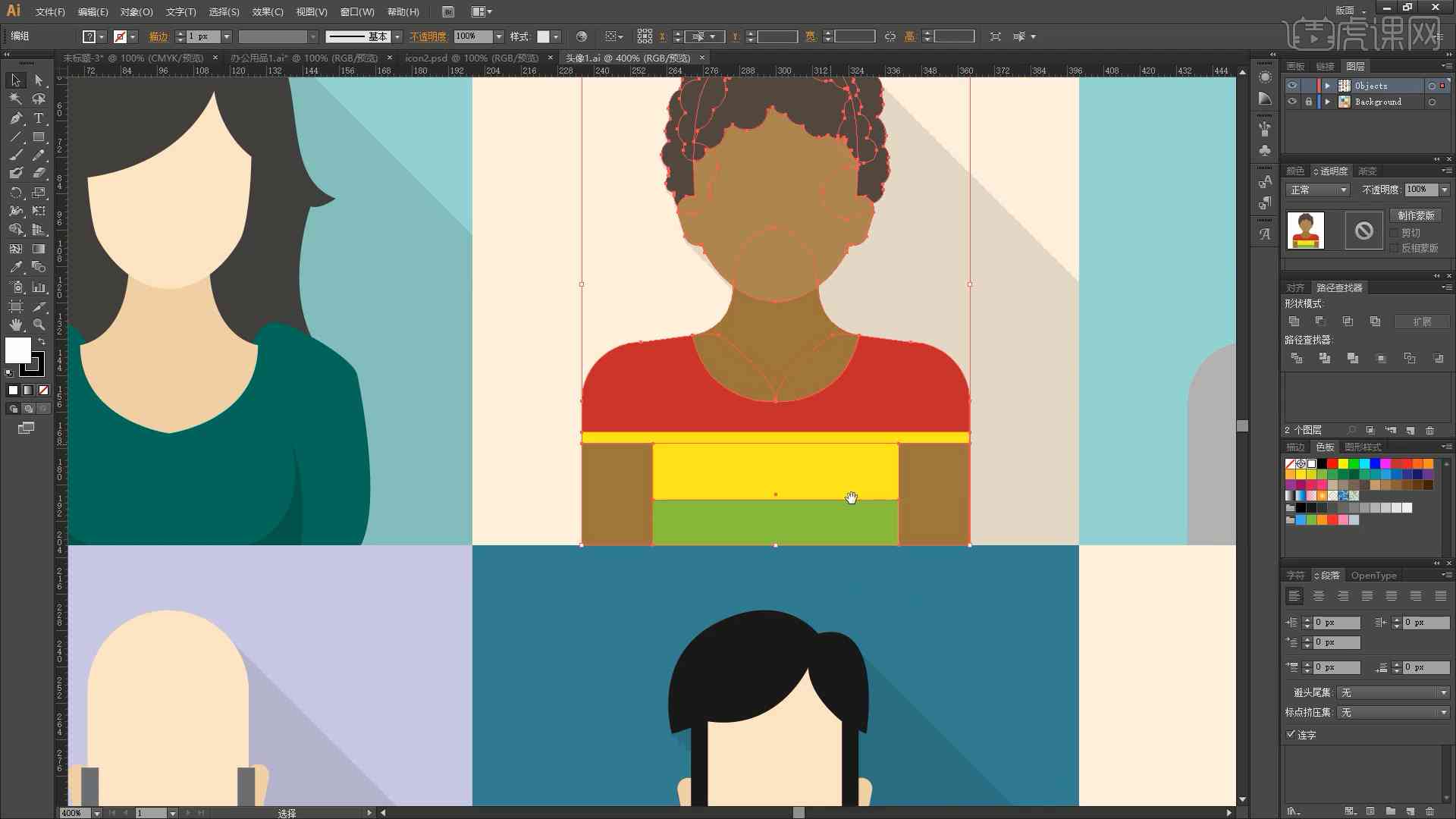Image resolution: width=1456 pixels, height=819 pixels.
Task: Toggle visibility of Objects layer
Action: pyautogui.click(x=1291, y=86)
